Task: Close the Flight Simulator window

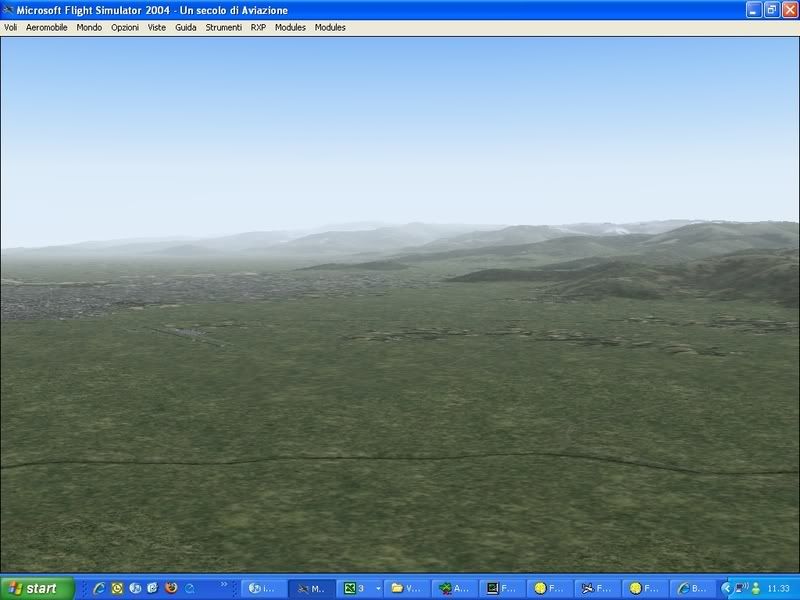Action: (790, 10)
